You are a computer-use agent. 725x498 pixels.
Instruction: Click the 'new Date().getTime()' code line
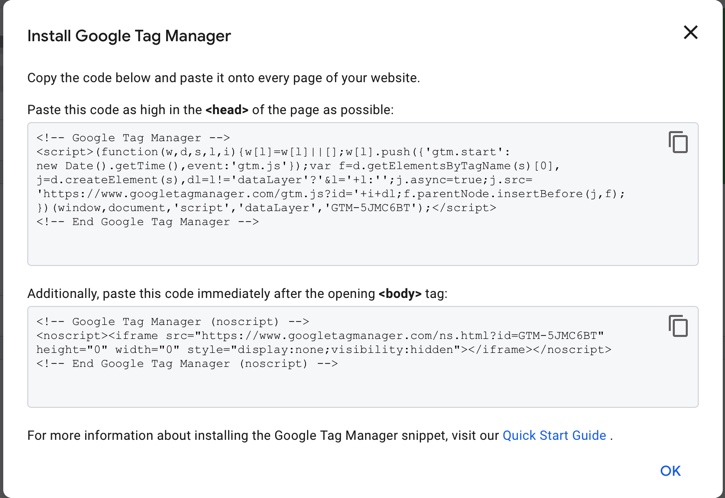pos(298,166)
